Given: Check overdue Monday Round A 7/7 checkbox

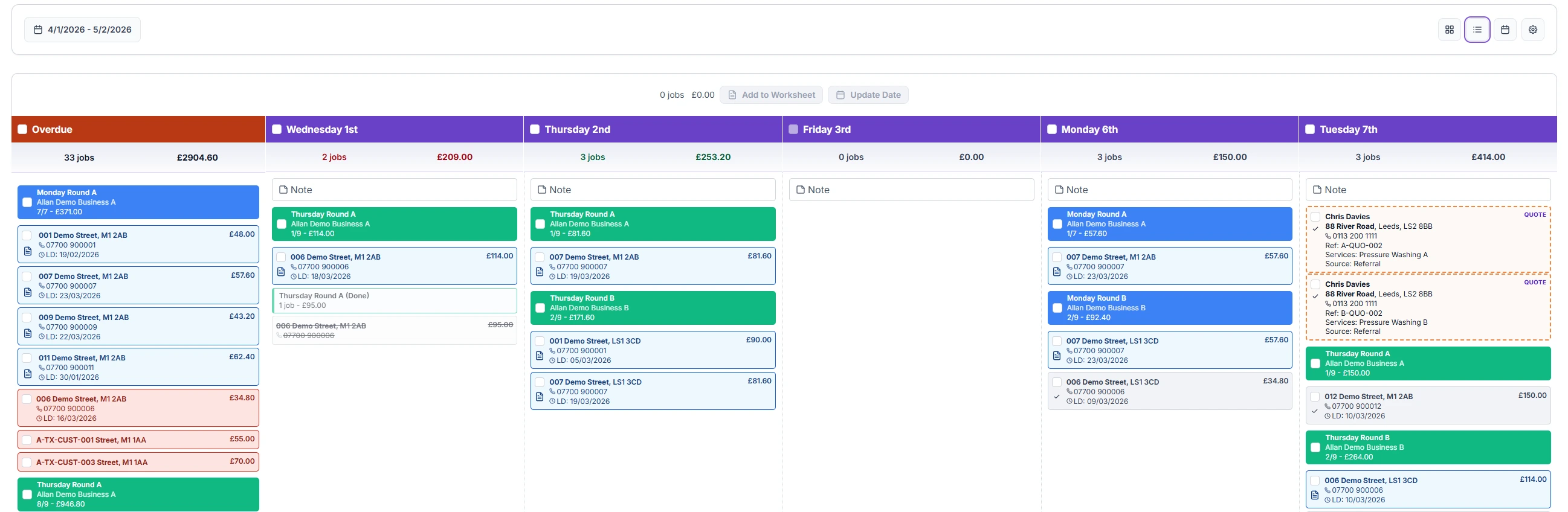Looking at the screenshot, I should coord(27,202).
